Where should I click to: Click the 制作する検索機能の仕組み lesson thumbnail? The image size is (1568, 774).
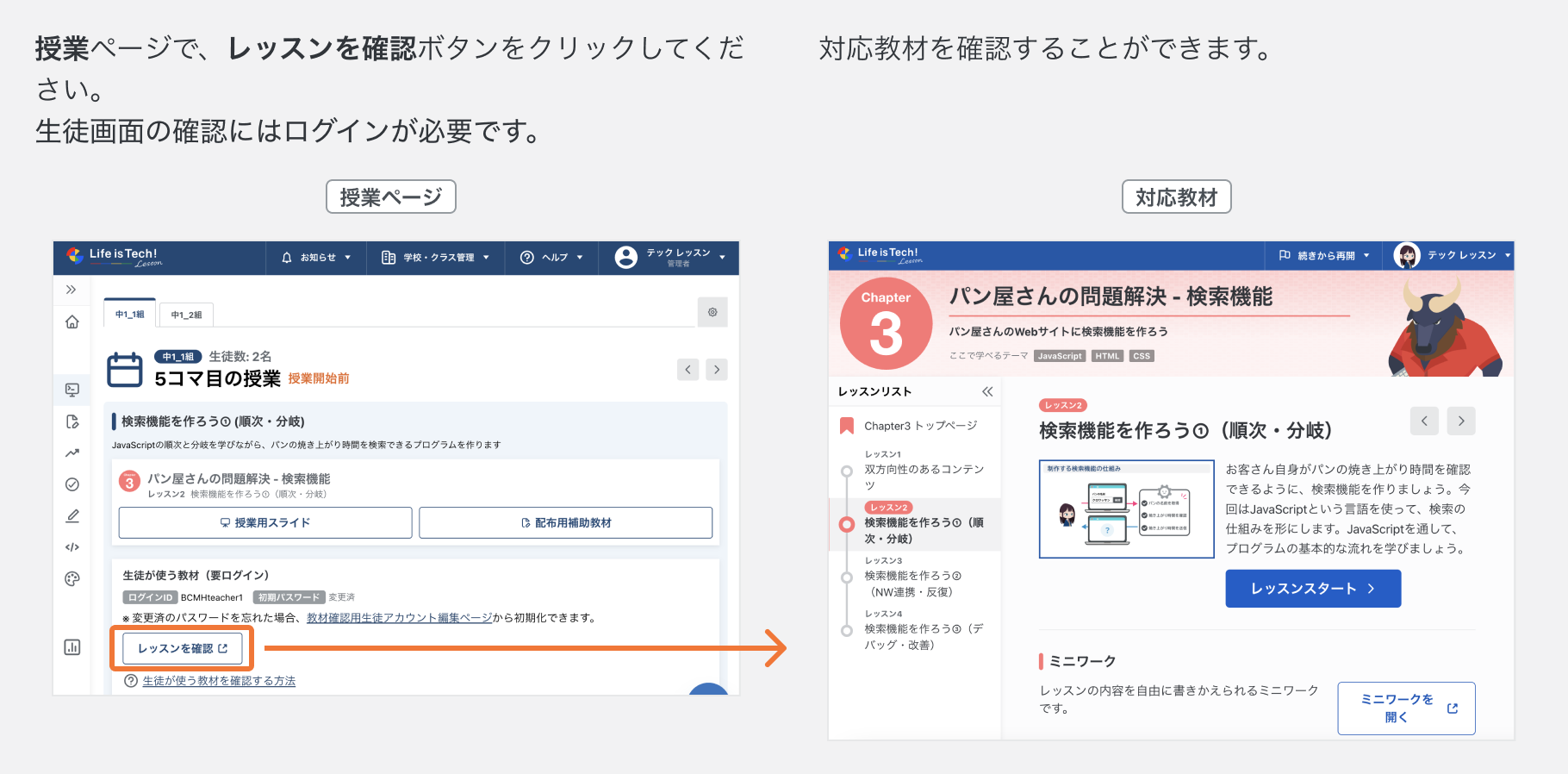click(1127, 509)
